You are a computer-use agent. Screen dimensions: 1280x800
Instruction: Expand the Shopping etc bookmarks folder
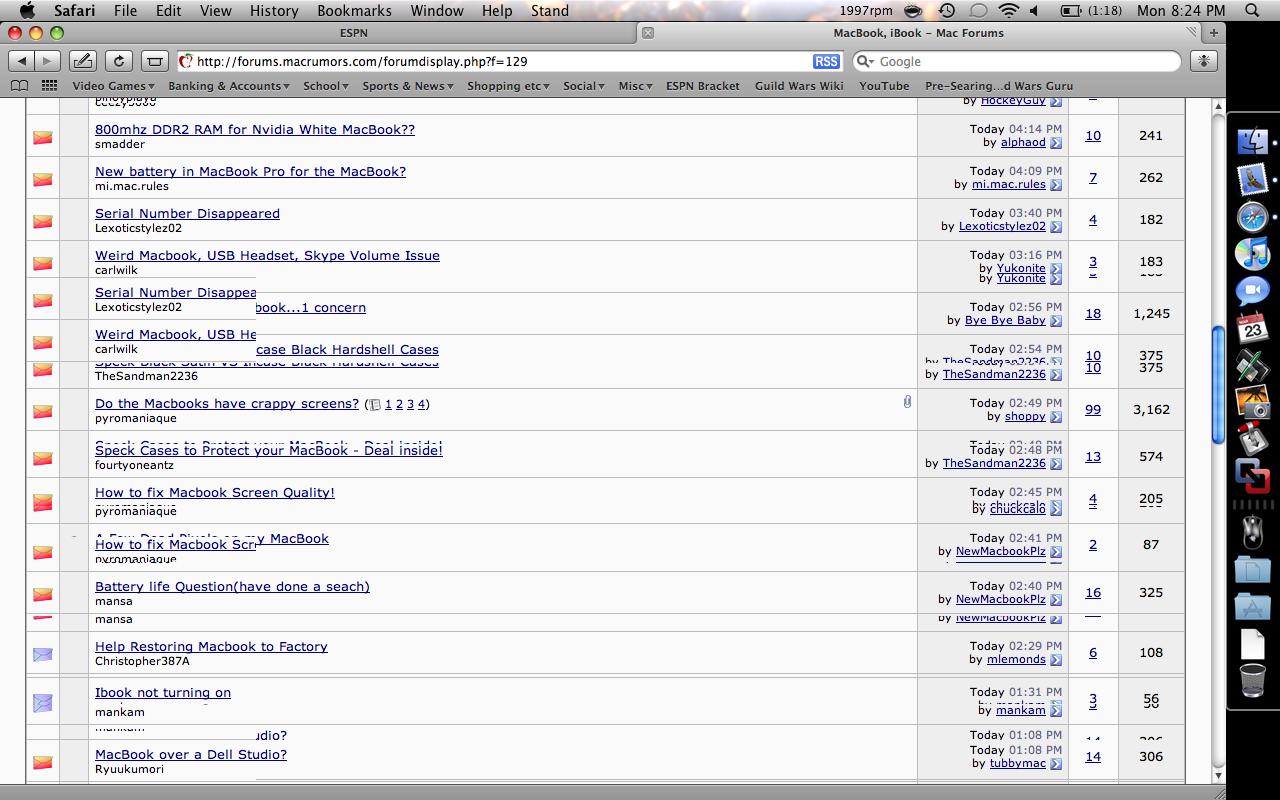pyautogui.click(x=508, y=86)
